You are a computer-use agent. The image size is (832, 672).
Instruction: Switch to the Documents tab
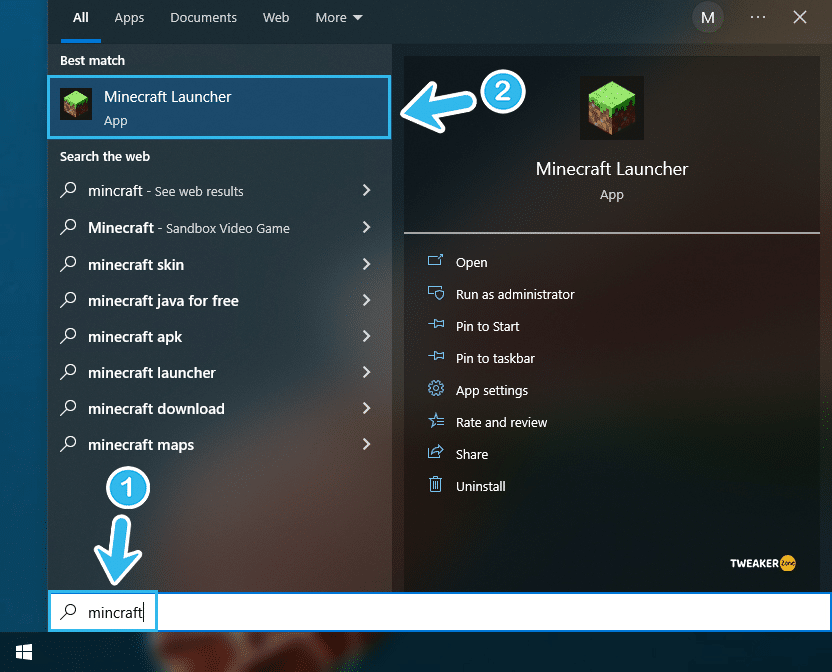pos(203,18)
